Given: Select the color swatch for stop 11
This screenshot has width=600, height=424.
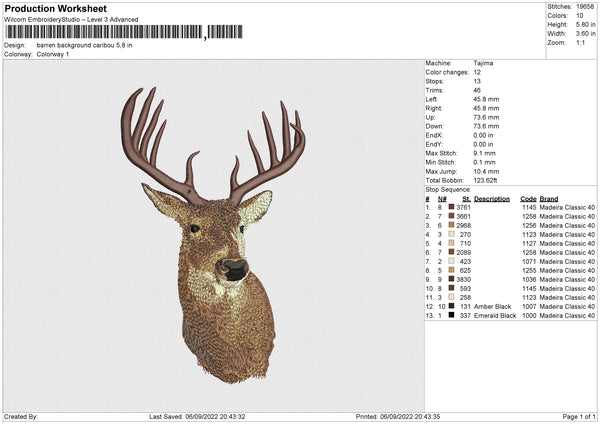Looking at the screenshot, I should pos(452,297).
